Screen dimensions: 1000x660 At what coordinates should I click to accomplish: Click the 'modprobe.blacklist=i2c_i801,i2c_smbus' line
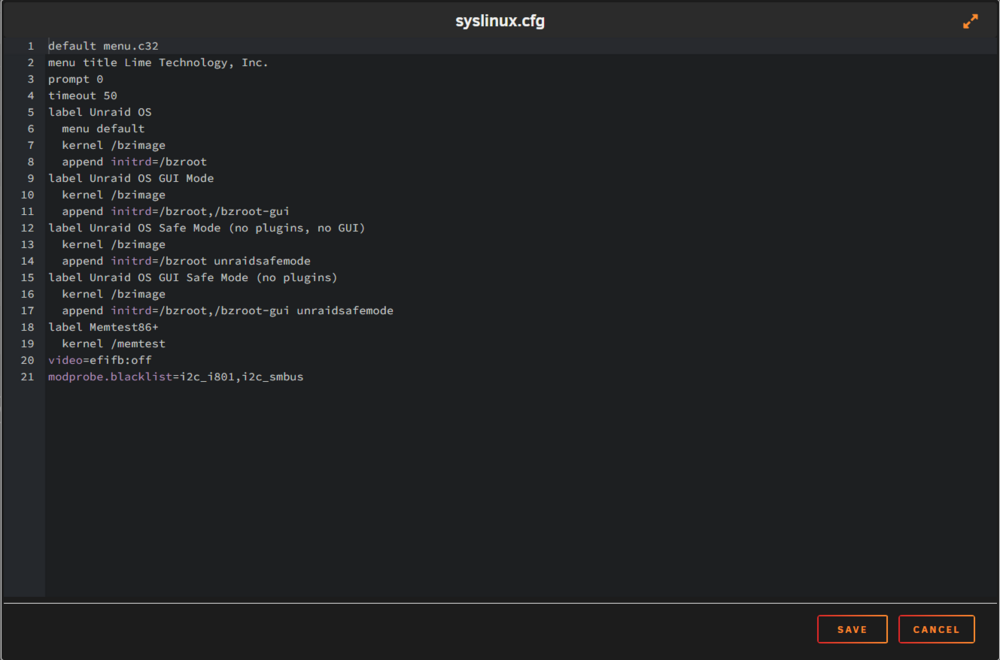175,378
